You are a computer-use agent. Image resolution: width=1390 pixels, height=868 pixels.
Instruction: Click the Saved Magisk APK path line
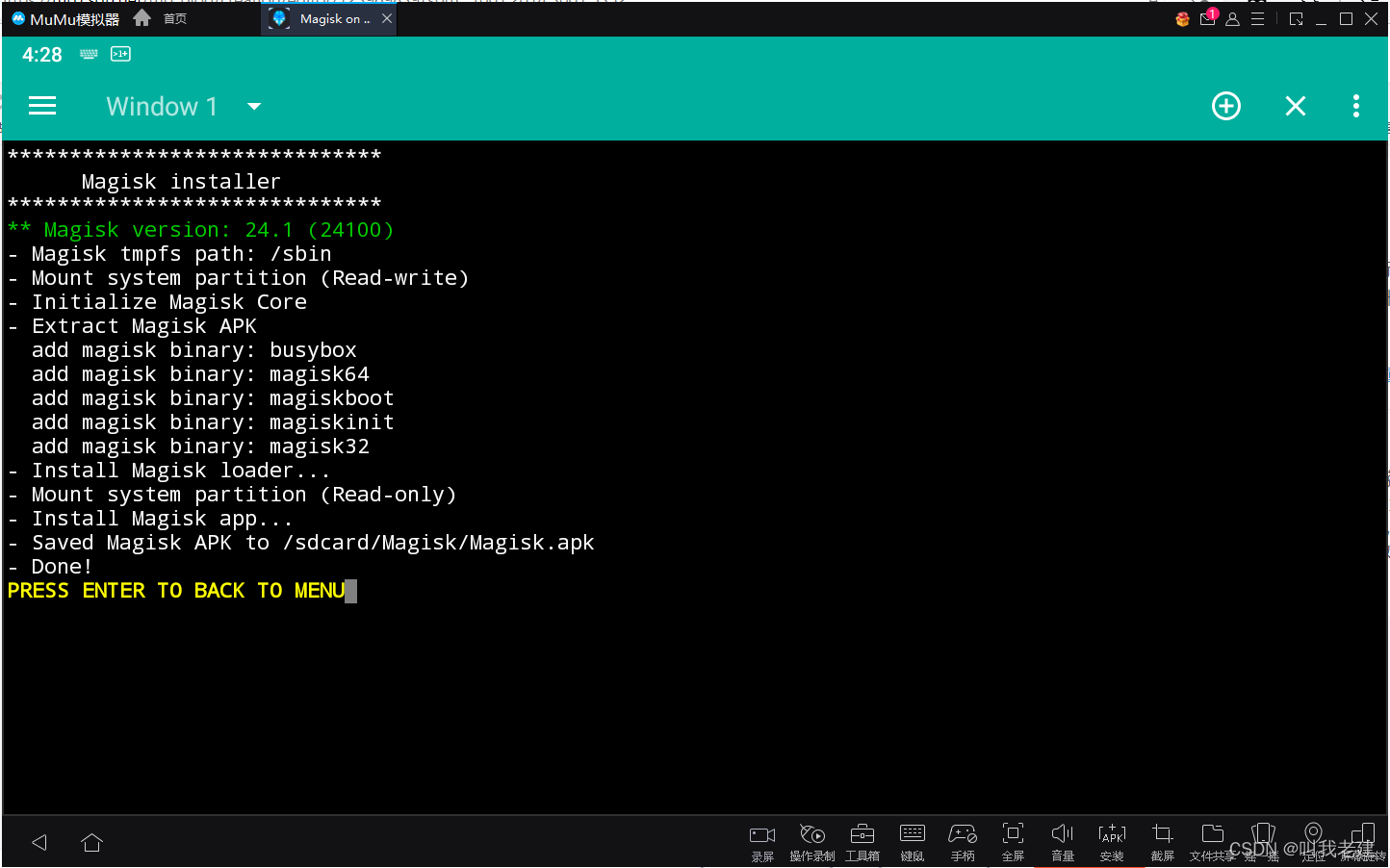(x=300, y=543)
